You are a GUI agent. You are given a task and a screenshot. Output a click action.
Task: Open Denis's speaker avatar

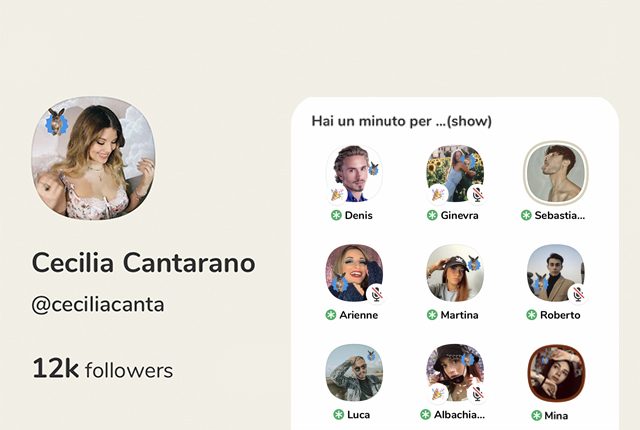coord(353,172)
